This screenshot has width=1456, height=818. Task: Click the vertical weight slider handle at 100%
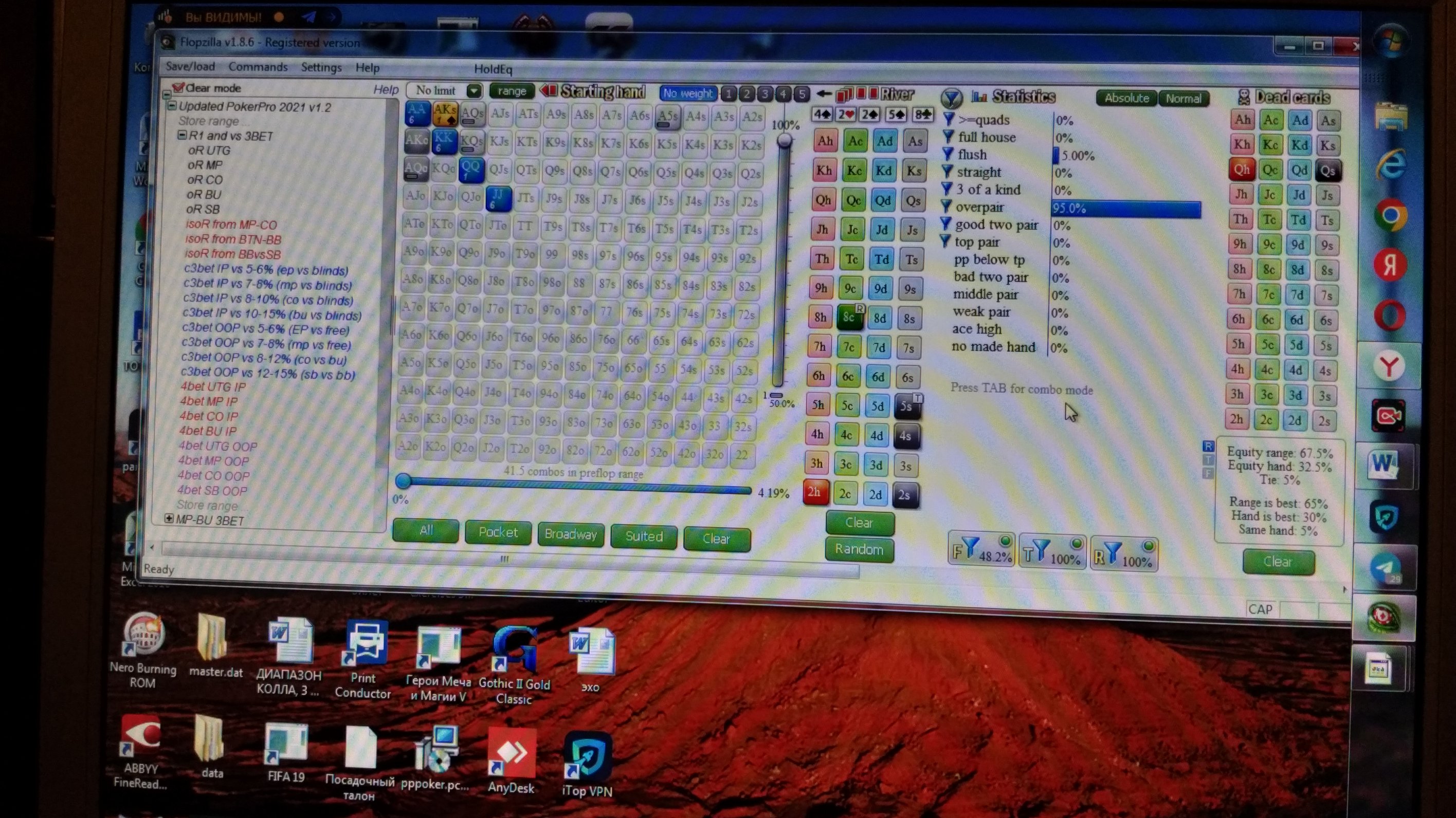coord(784,141)
